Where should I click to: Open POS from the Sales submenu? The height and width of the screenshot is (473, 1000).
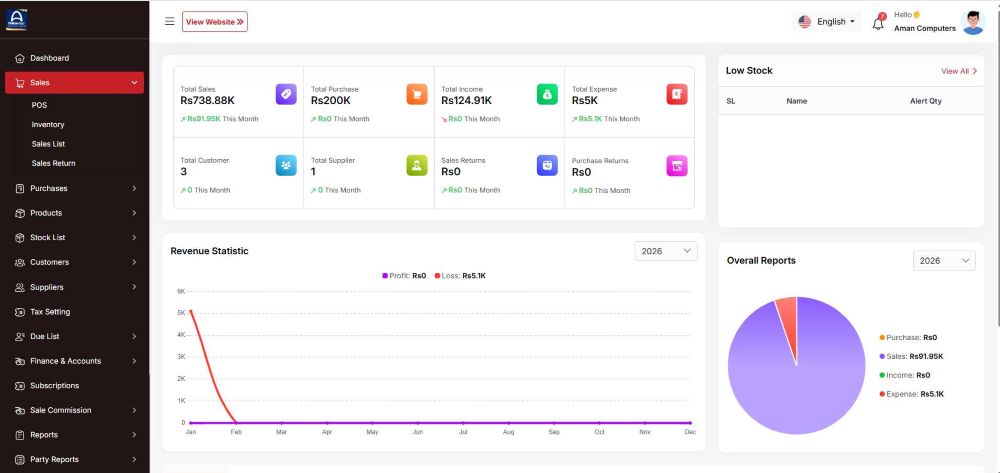click(39, 105)
